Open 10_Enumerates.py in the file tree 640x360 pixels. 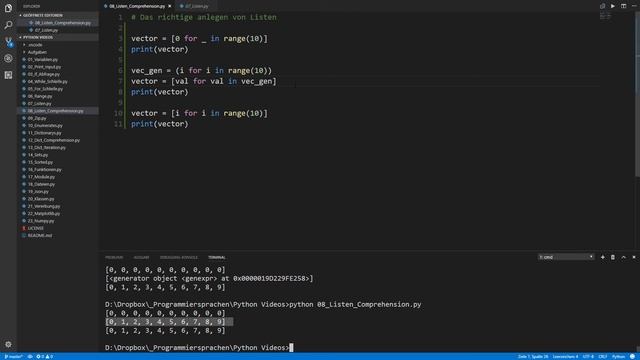click(x=58, y=126)
